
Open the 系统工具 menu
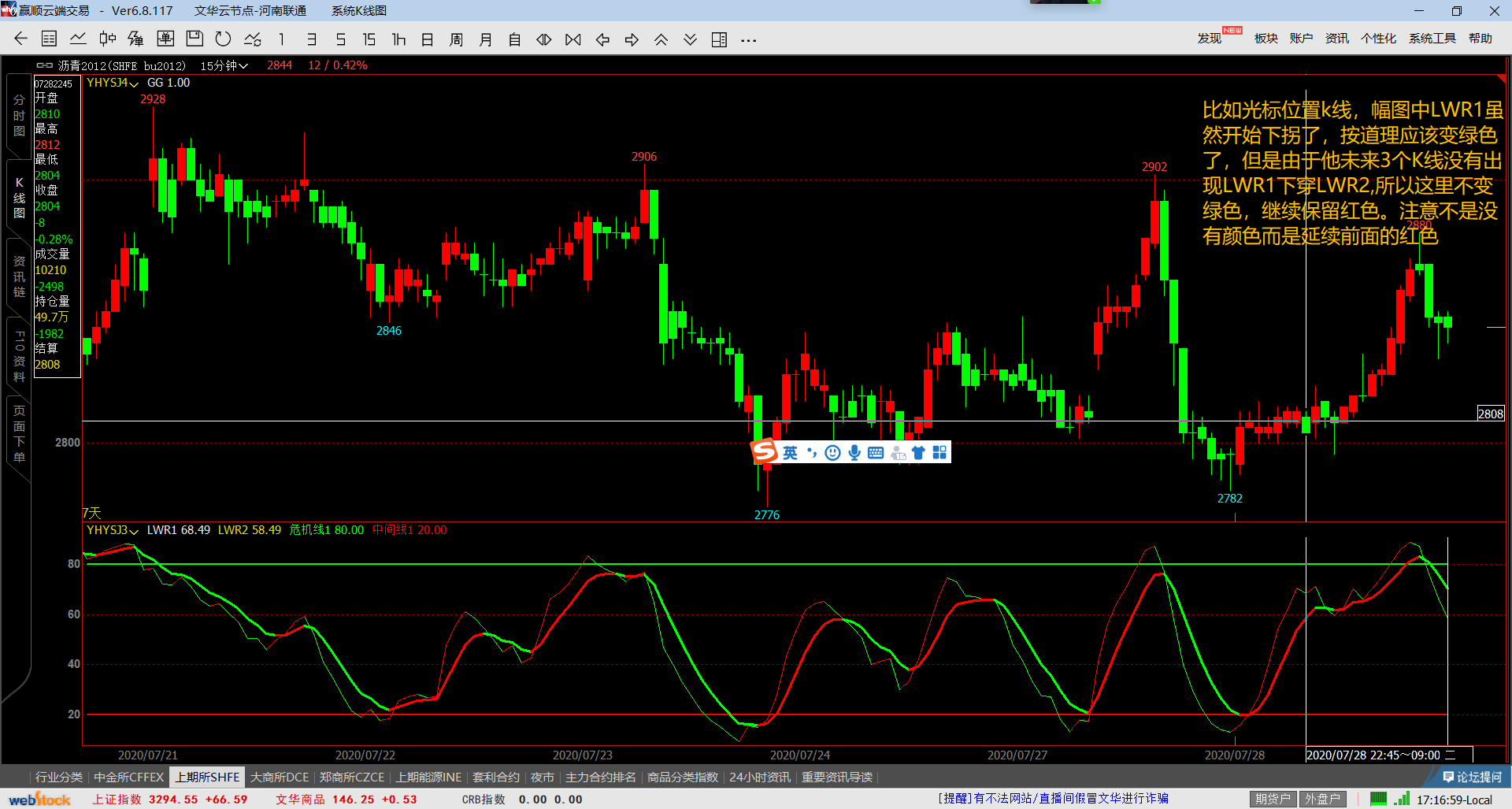click(1432, 39)
